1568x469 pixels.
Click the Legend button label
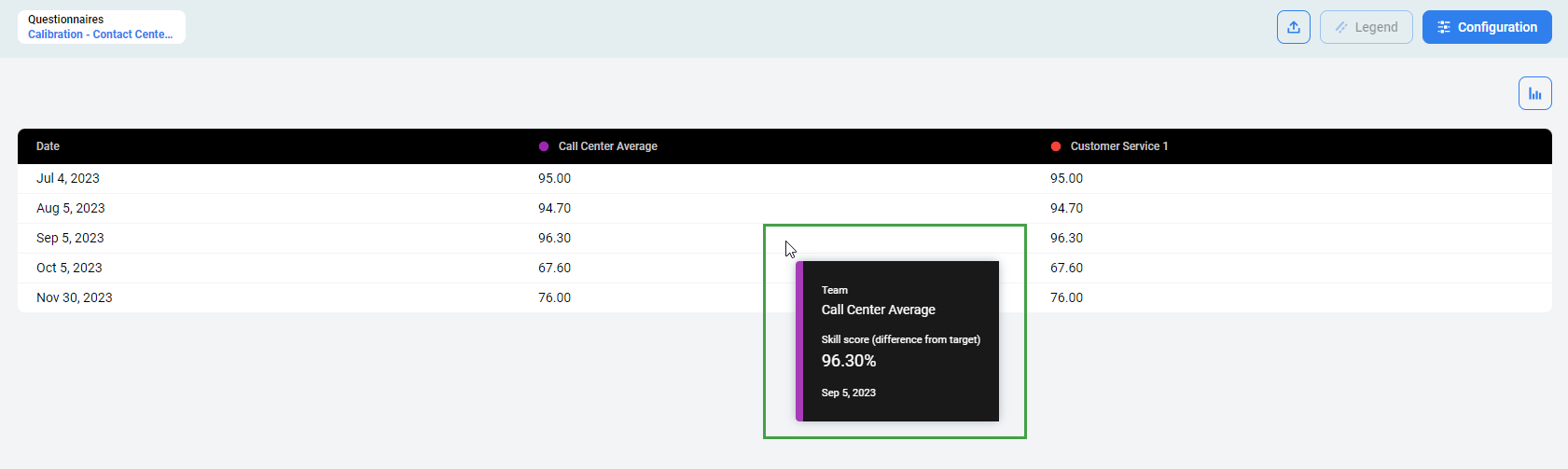pyautogui.click(x=1376, y=27)
